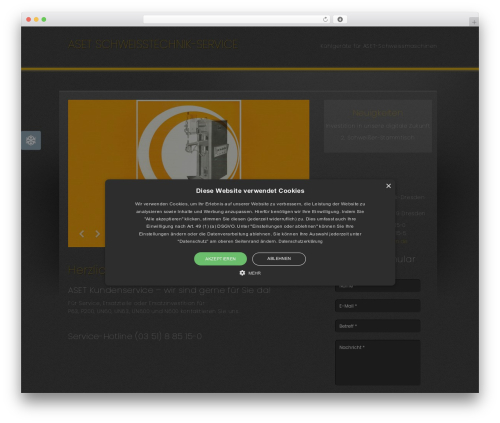Viewport: 500px width, 423px height.
Task: Click the E-Mail input field
Action: (x=377, y=306)
